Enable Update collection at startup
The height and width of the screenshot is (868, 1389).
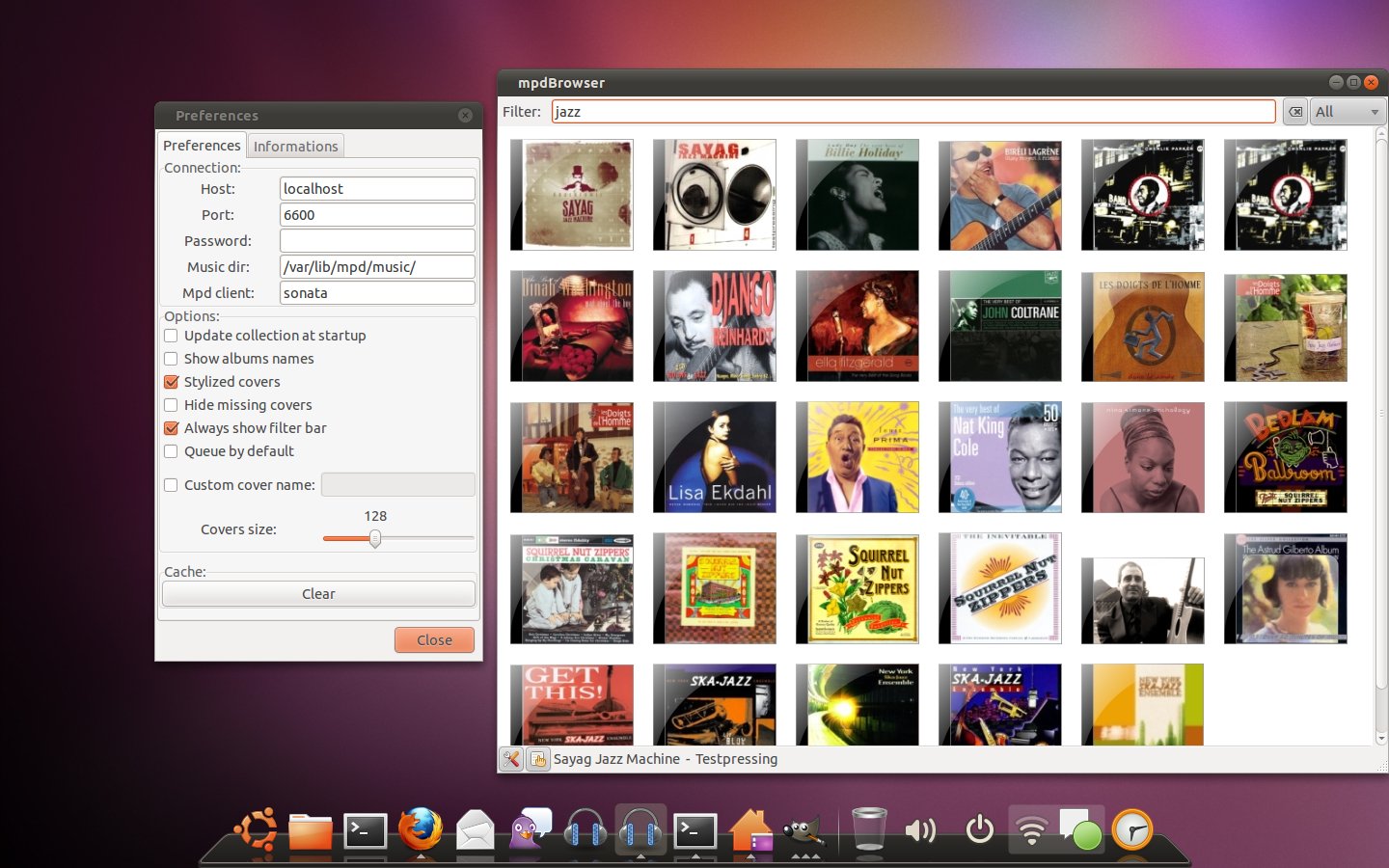point(171,336)
